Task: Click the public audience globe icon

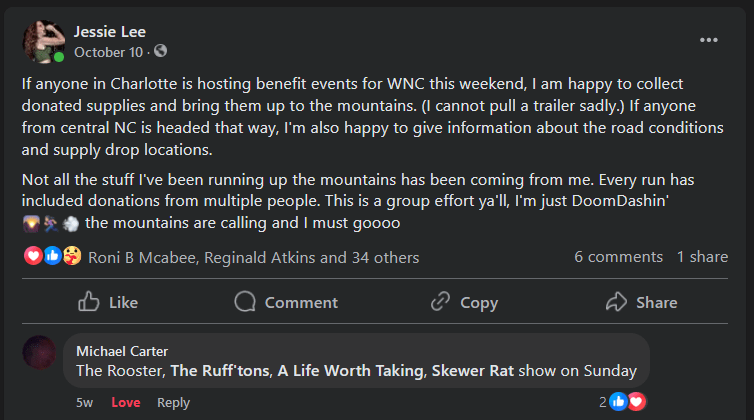Action: [x=161, y=51]
